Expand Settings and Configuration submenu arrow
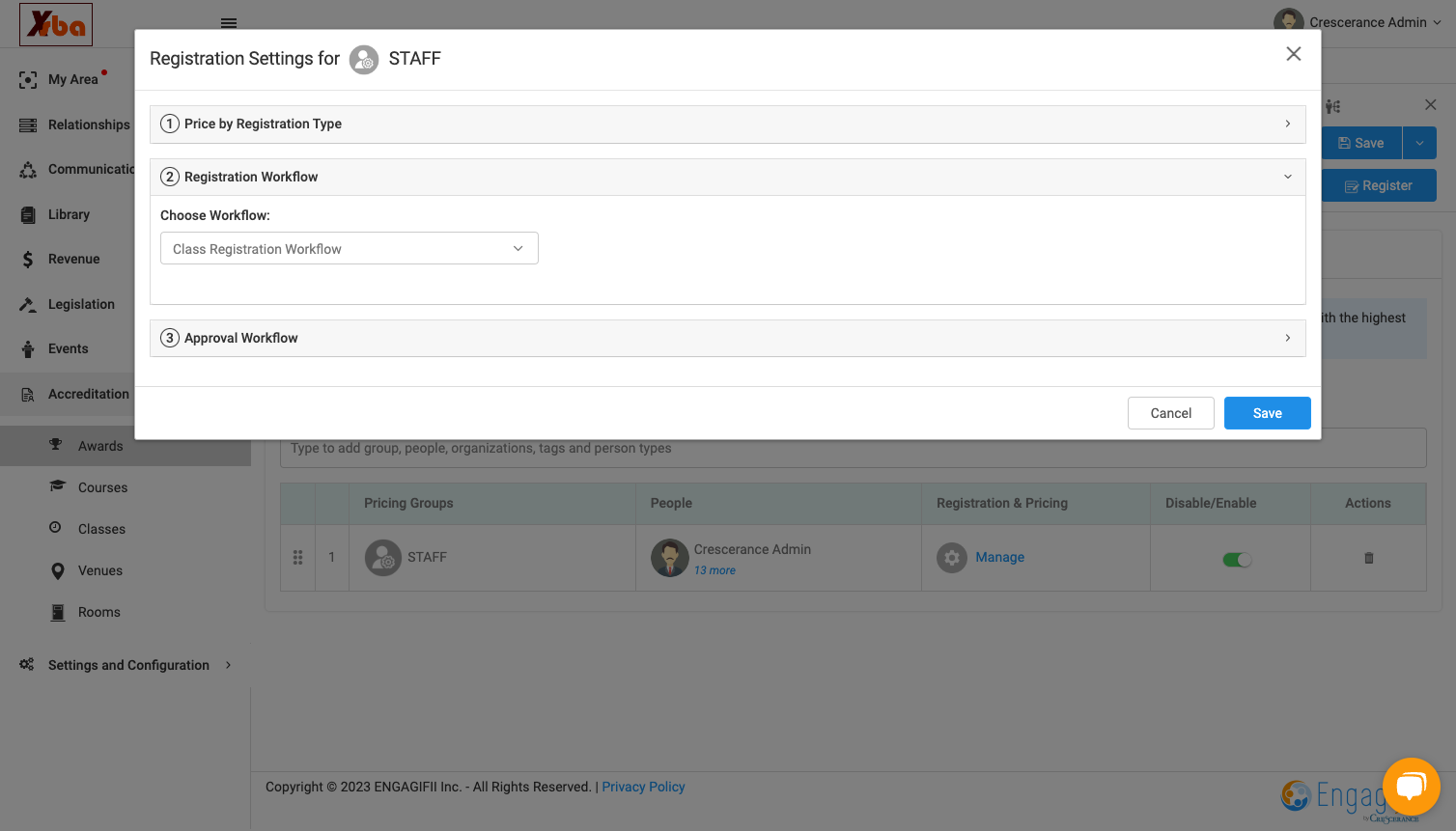Viewport: 1456px width, 831px height. pyautogui.click(x=228, y=665)
